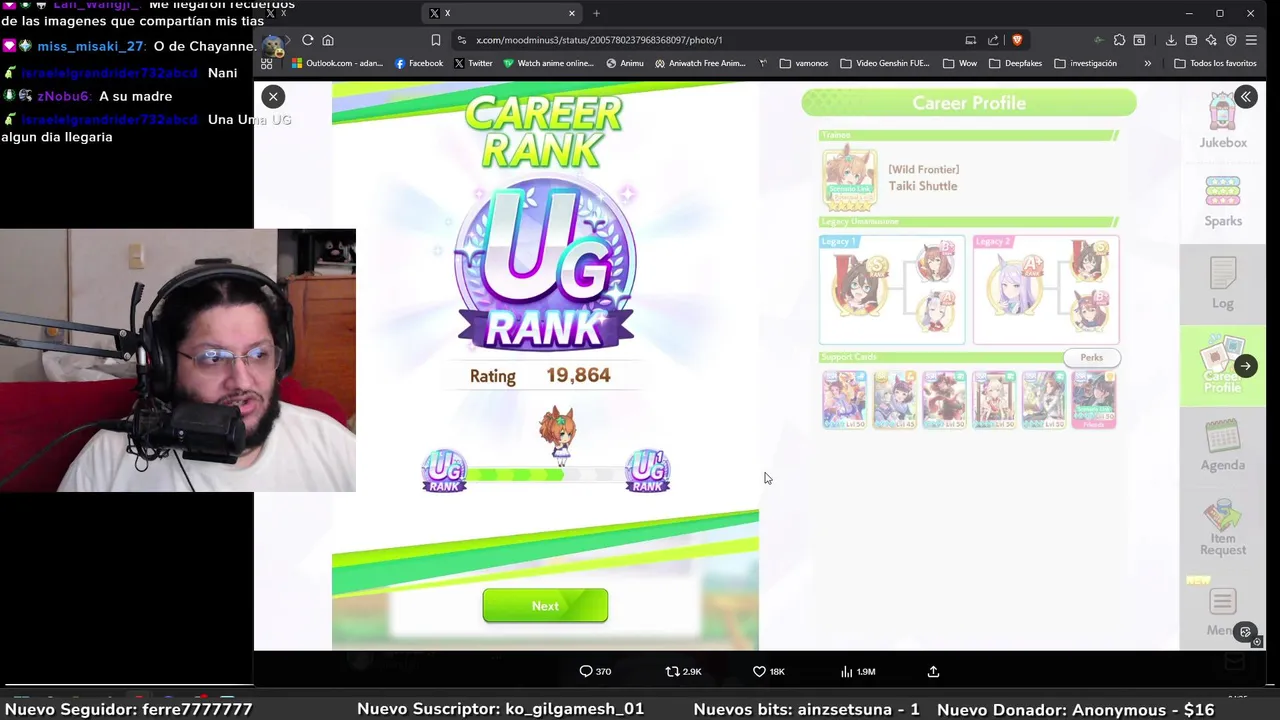This screenshot has height=720, width=1280.
Task: Collapse the side panel with double chevron
Action: coord(1246,96)
